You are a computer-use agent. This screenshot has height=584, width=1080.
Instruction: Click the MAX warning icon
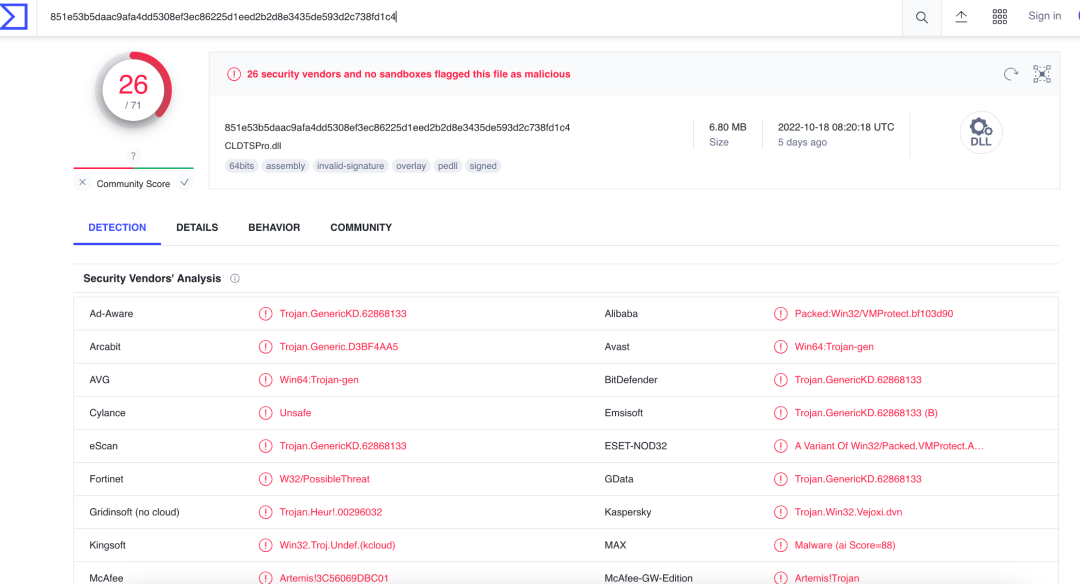click(x=780, y=545)
